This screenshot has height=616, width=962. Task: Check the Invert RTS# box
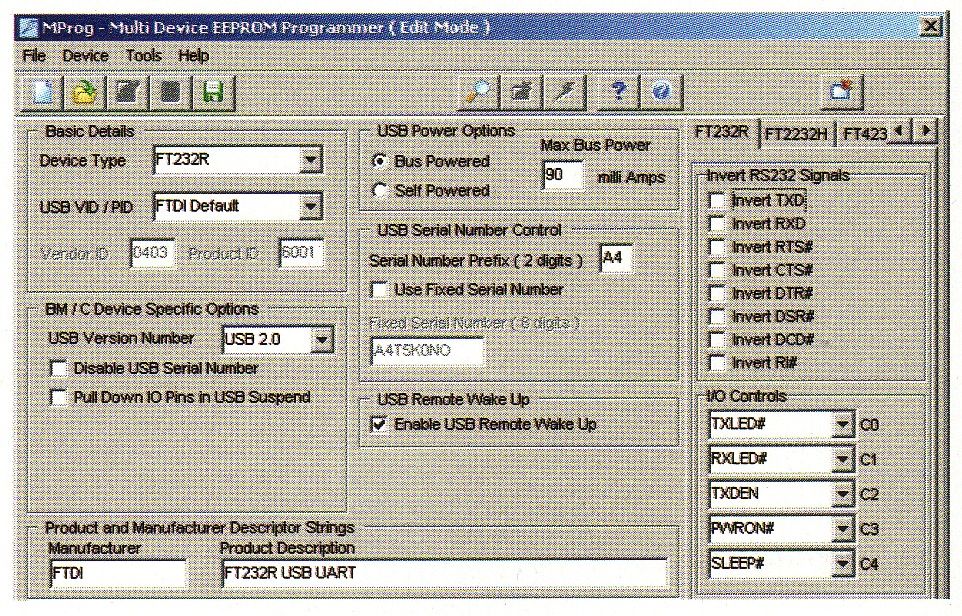pyautogui.click(x=717, y=247)
